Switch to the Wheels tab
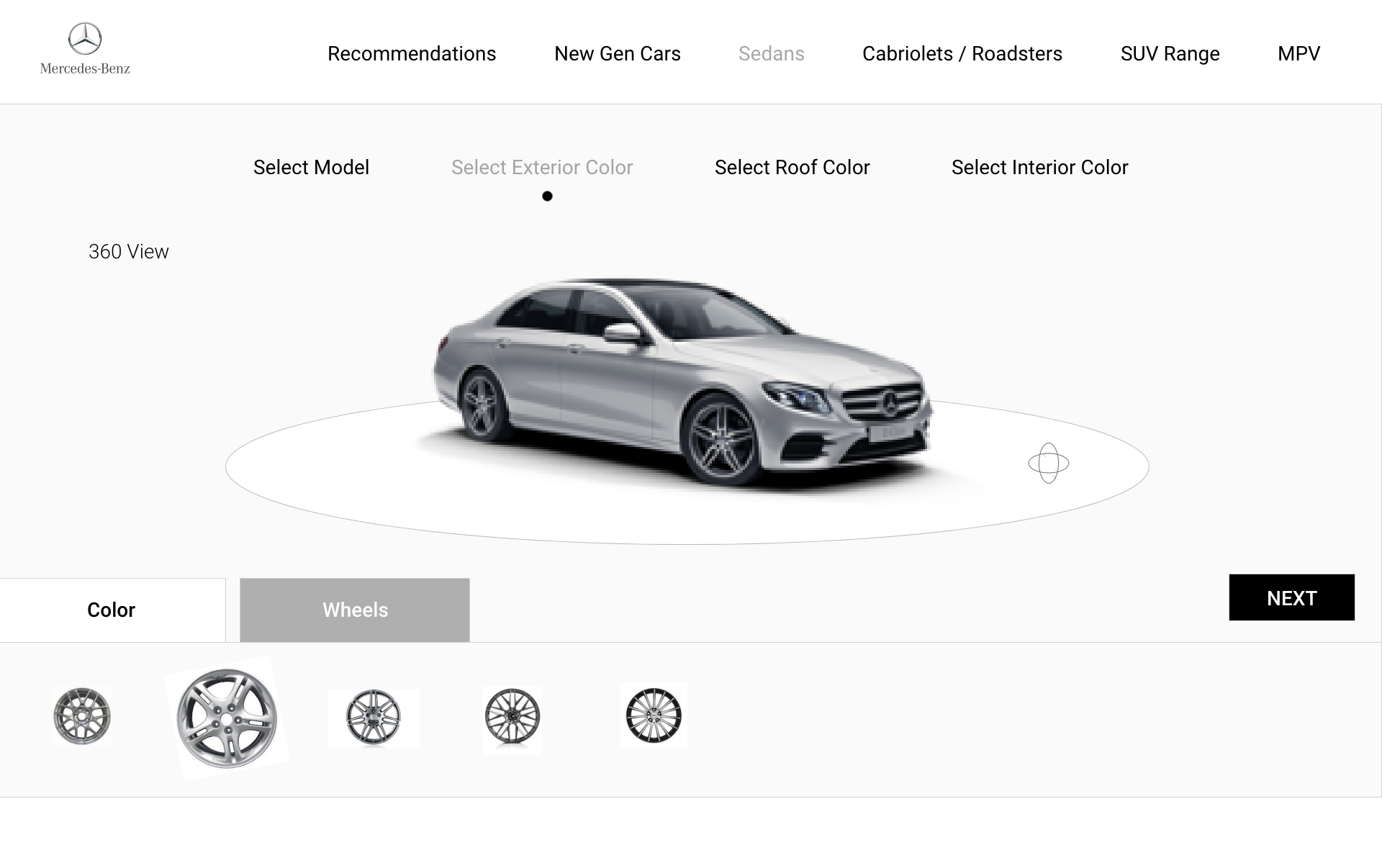Screen dimensions: 1382x868 355,610
